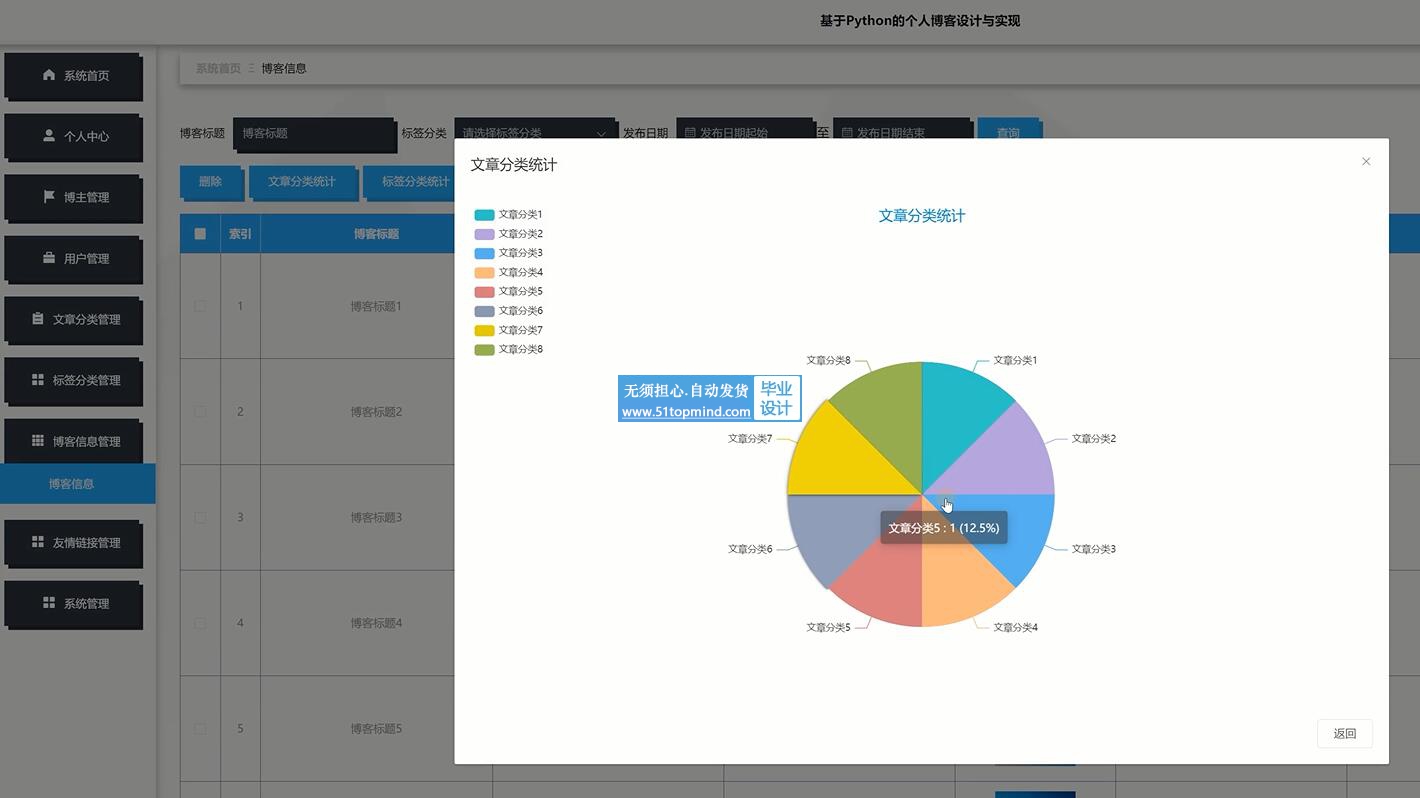Viewport: 1420px width, 798px height.
Task: Close the 文章分类统计 dialog with X
Action: pyautogui.click(x=1366, y=162)
